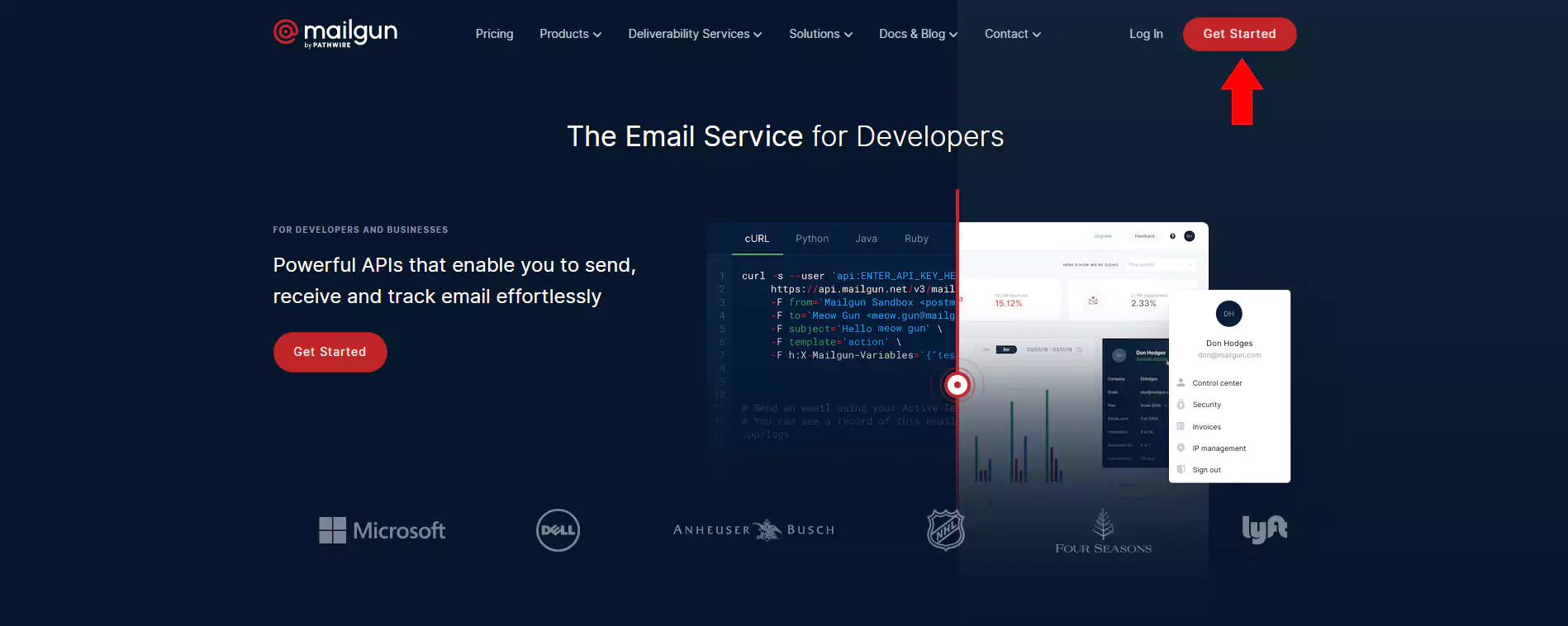This screenshot has width=1568, height=626.
Task: Click the Sign out icon
Action: pos(1181,469)
